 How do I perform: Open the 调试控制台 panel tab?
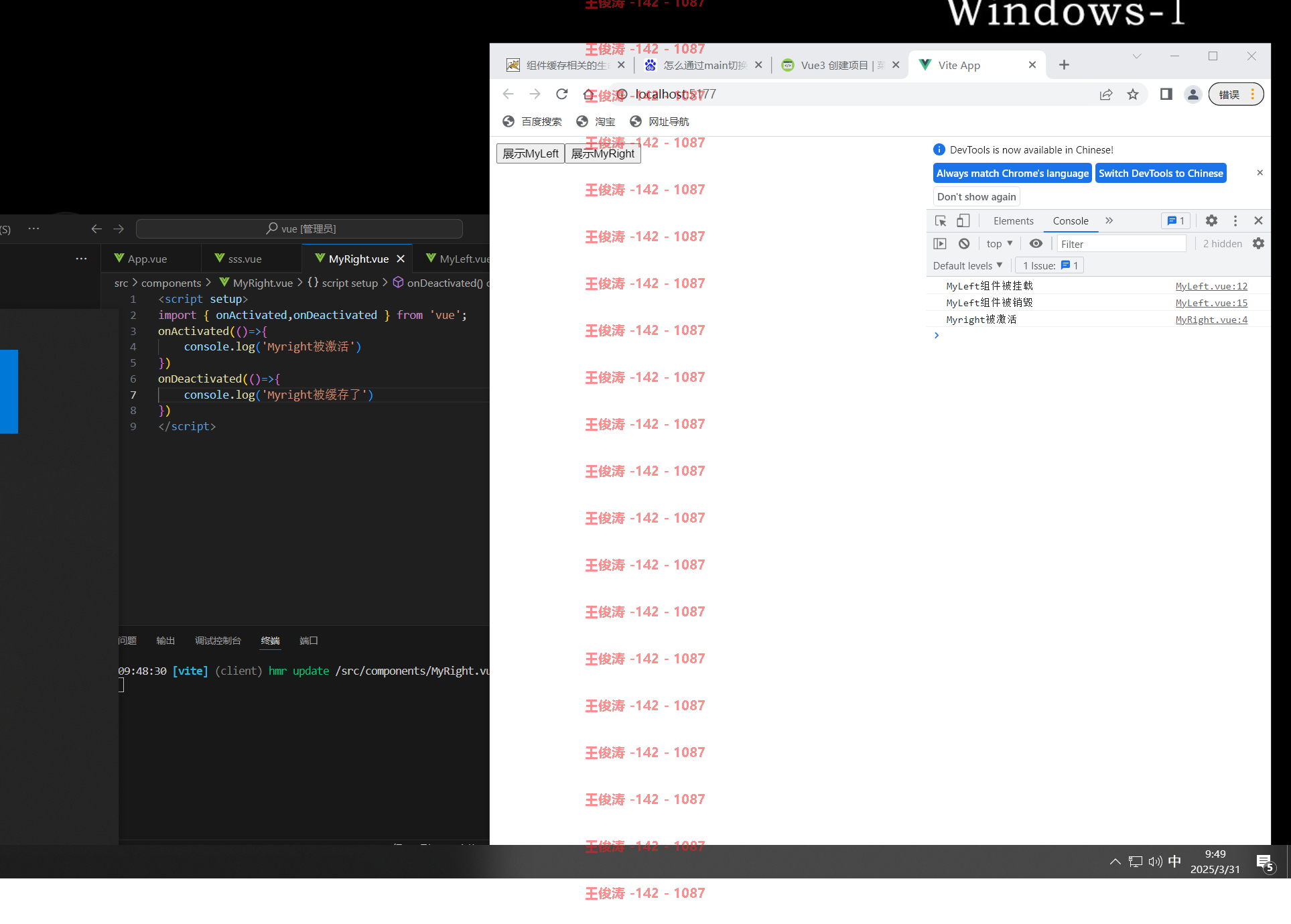[x=218, y=641]
